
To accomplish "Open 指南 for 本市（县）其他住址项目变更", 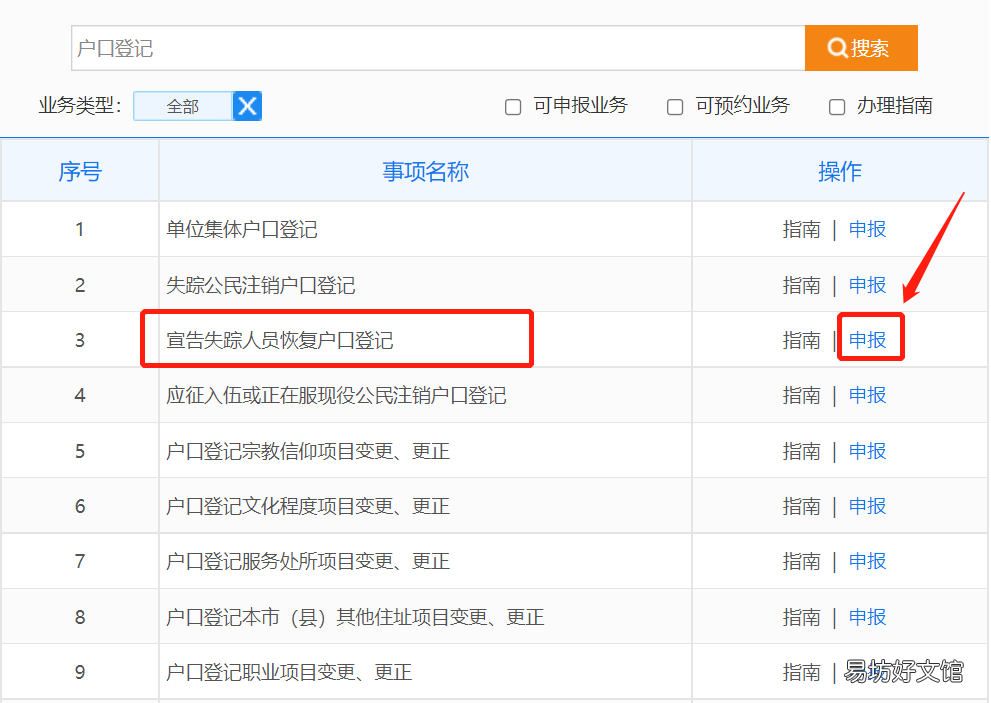I will 801,616.
